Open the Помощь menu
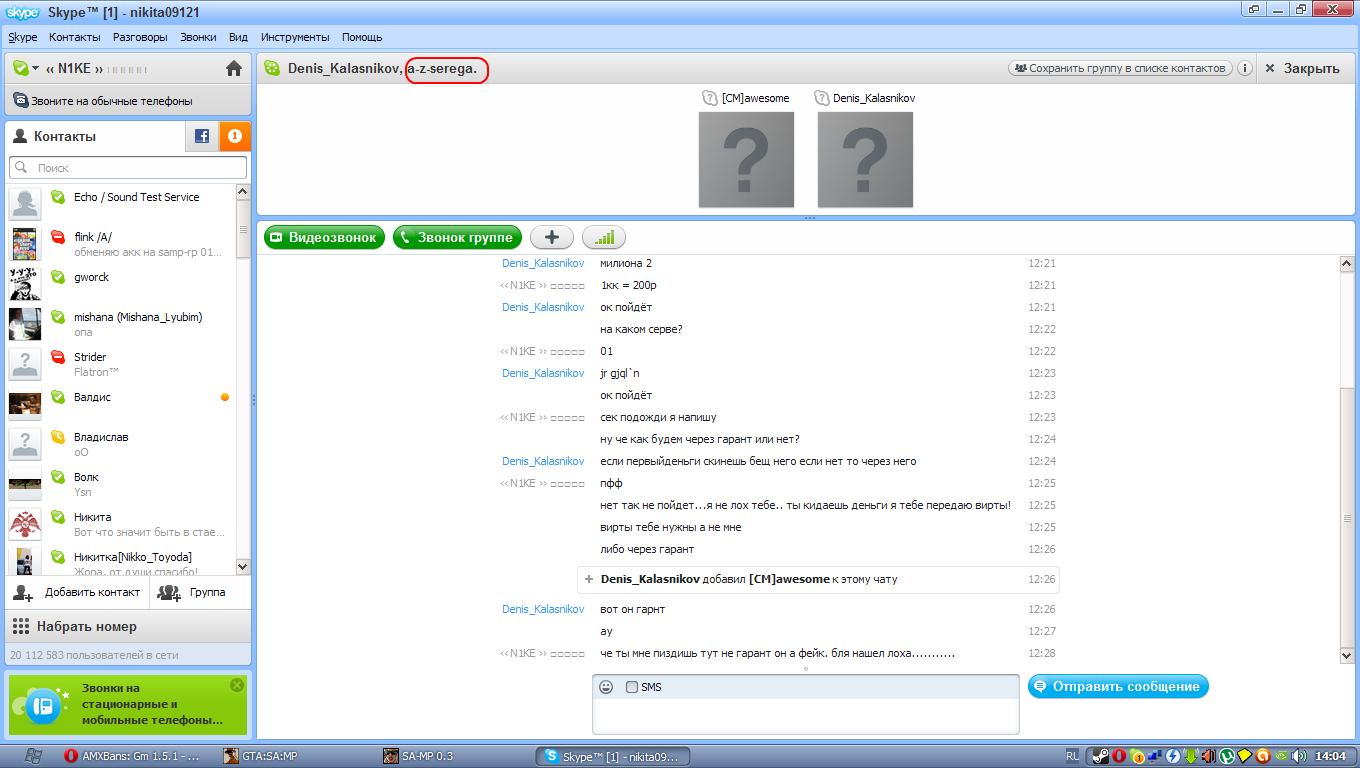The width and height of the screenshot is (1360, 768). click(x=362, y=37)
